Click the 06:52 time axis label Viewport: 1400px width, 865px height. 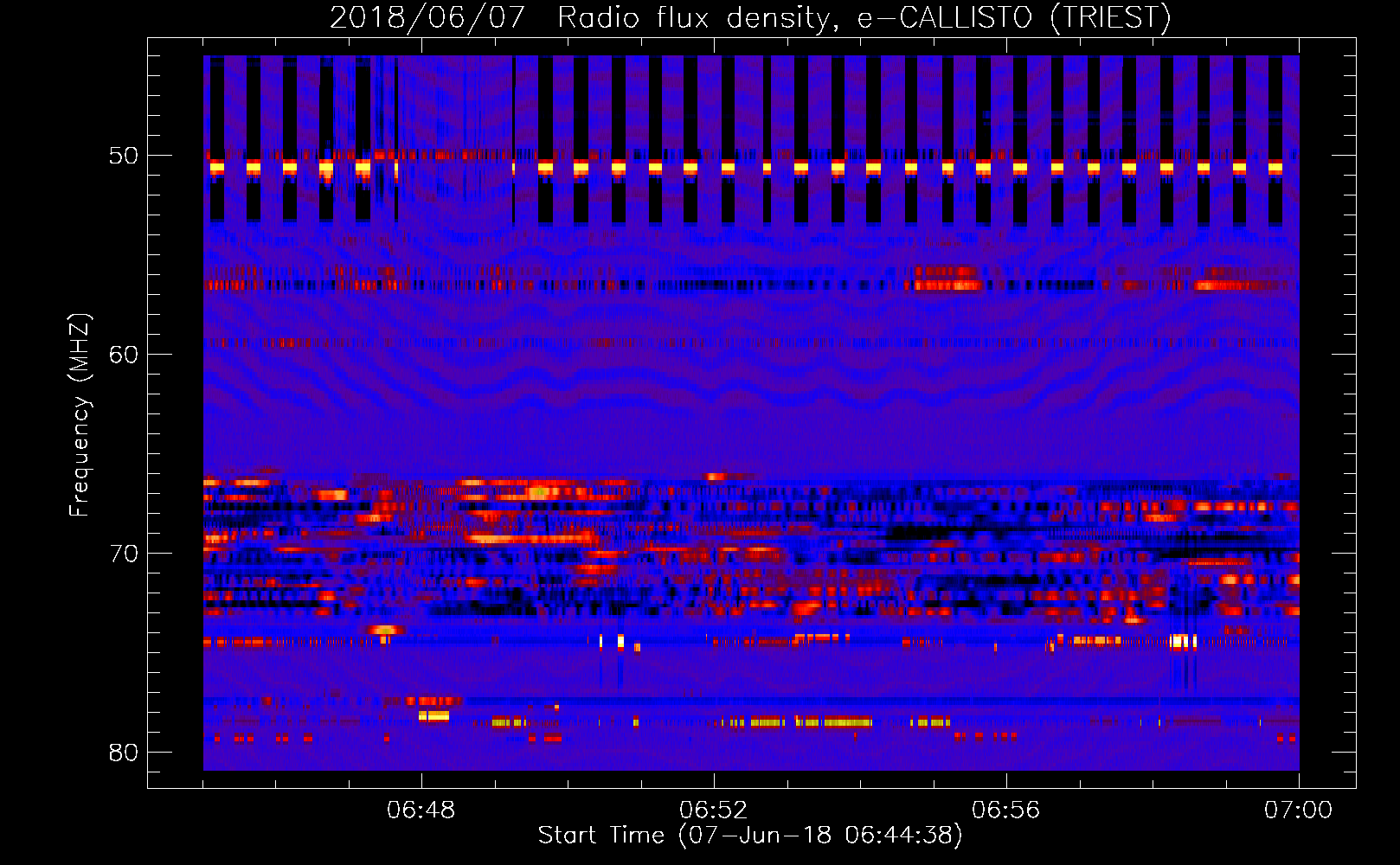pyautogui.click(x=713, y=811)
